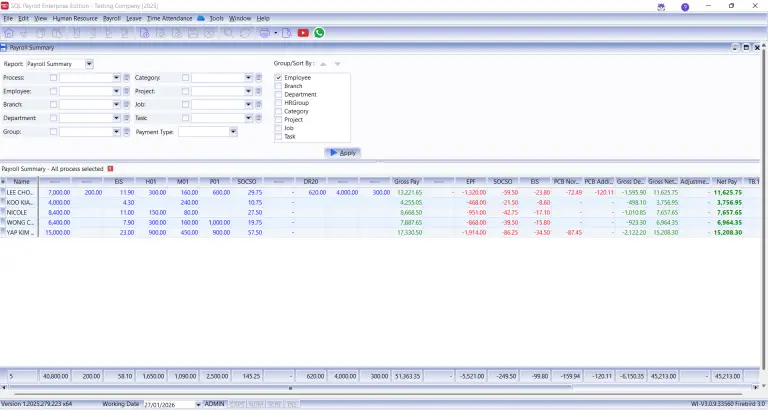
Task: Expand the Report dropdown
Action: point(89,64)
